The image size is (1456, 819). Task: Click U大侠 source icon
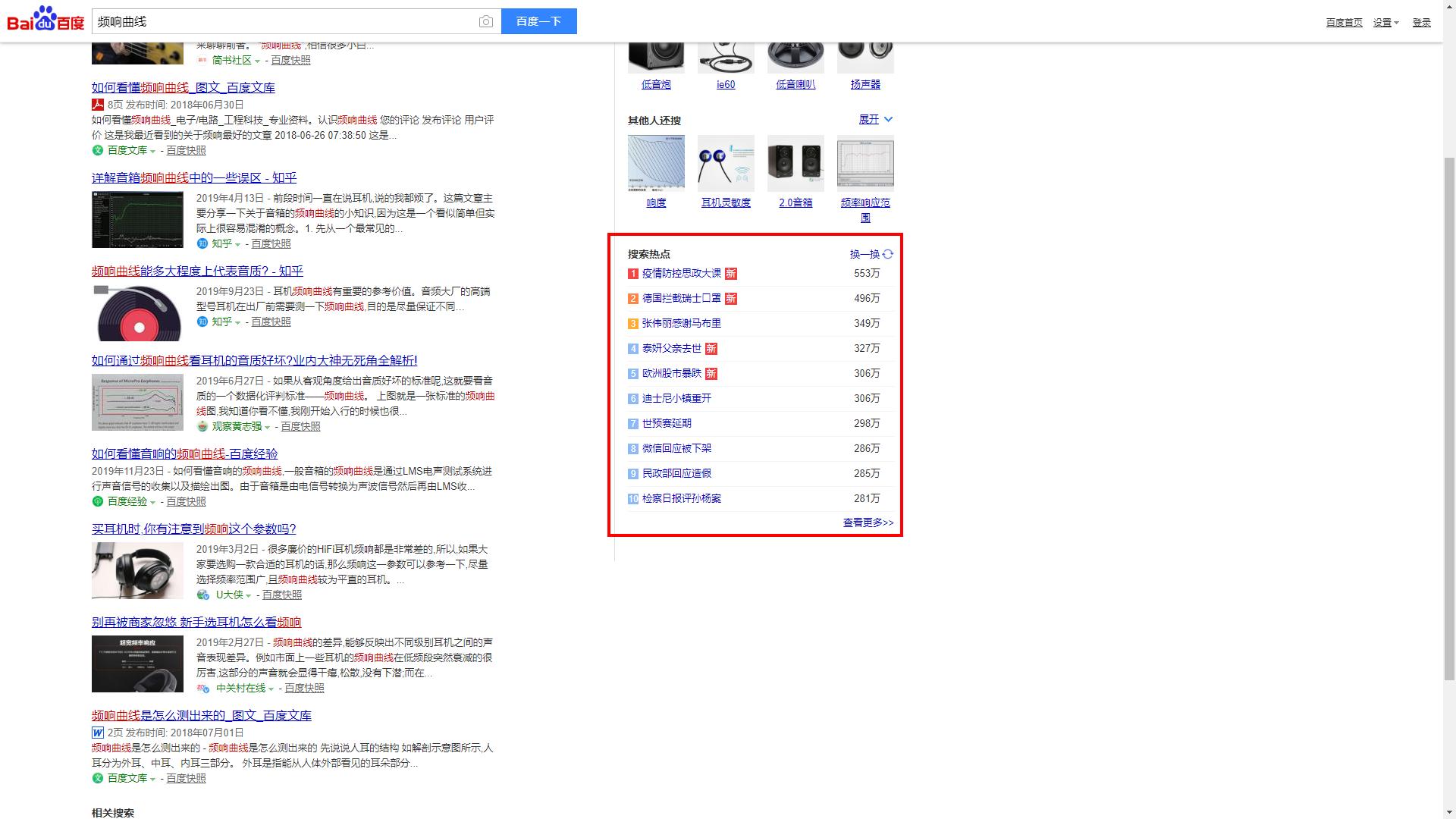[203, 595]
